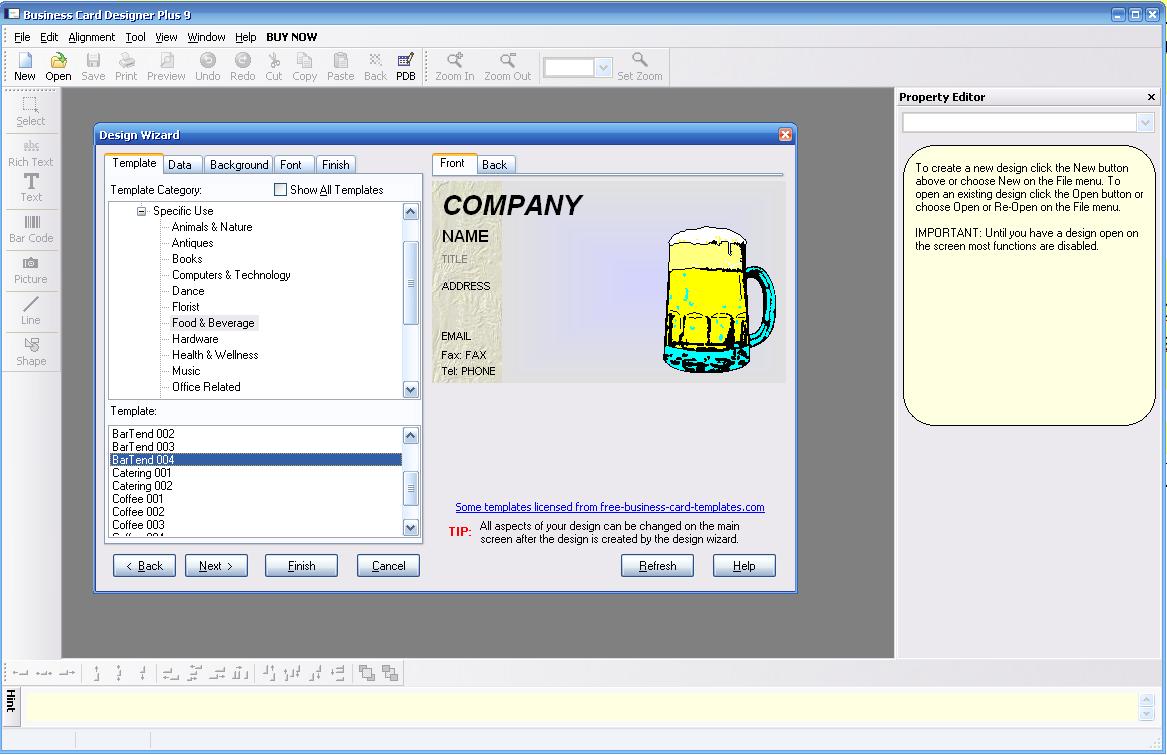Viewport: 1167px width, 755px height.
Task: Click the Save toolbar icon
Action: tap(93, 66)
